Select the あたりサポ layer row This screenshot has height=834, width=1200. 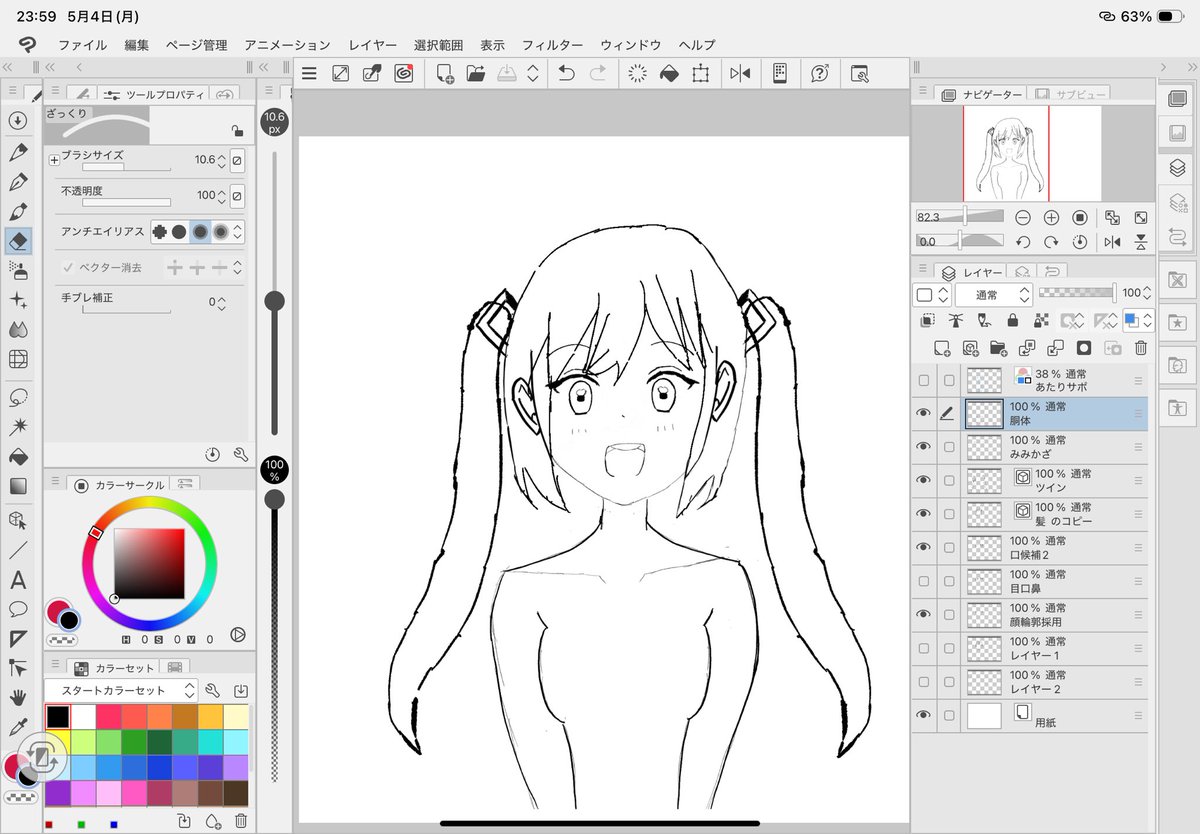tap(1030, 380)
